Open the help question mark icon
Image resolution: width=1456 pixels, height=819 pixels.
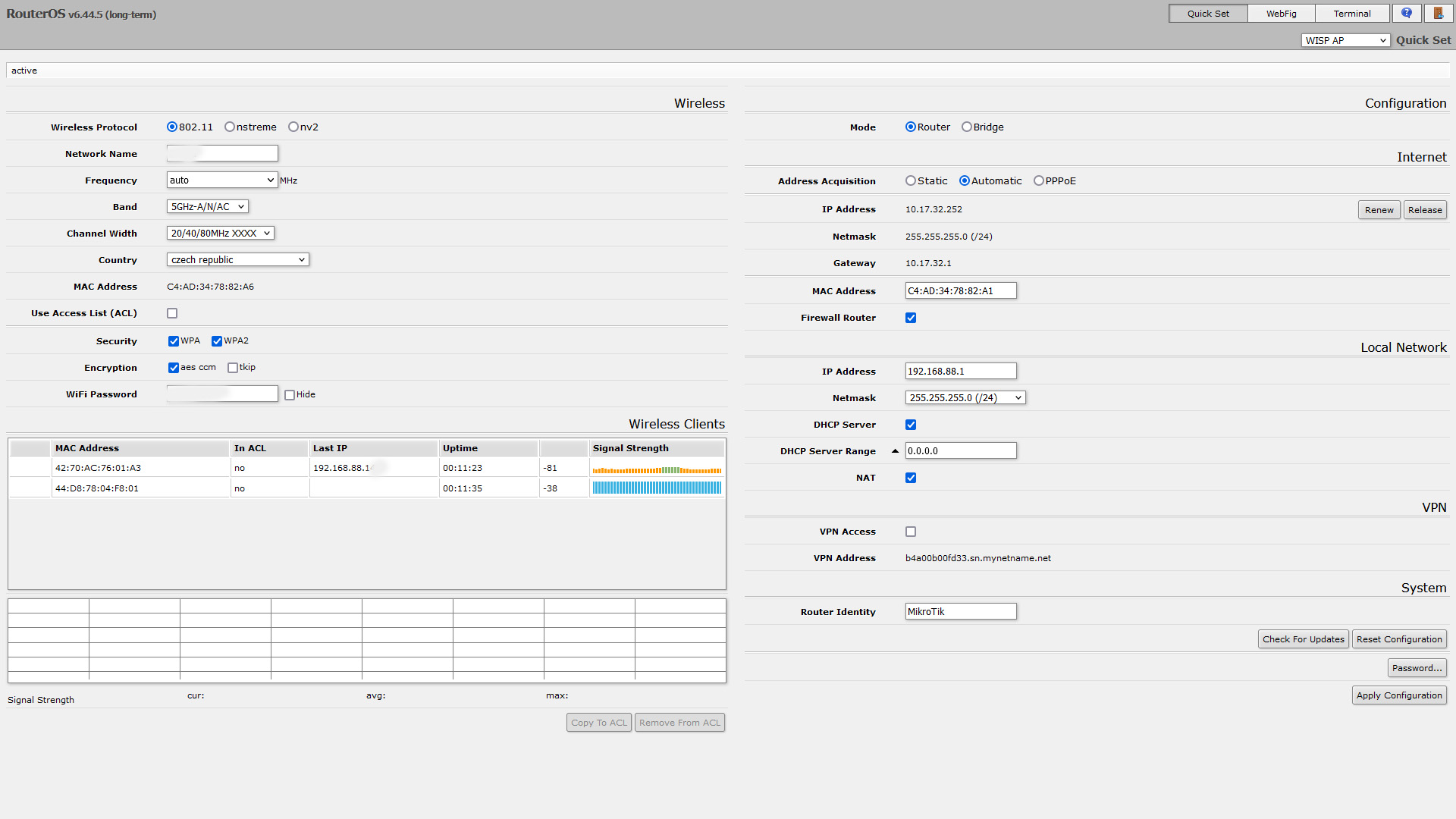point(1407,13)
